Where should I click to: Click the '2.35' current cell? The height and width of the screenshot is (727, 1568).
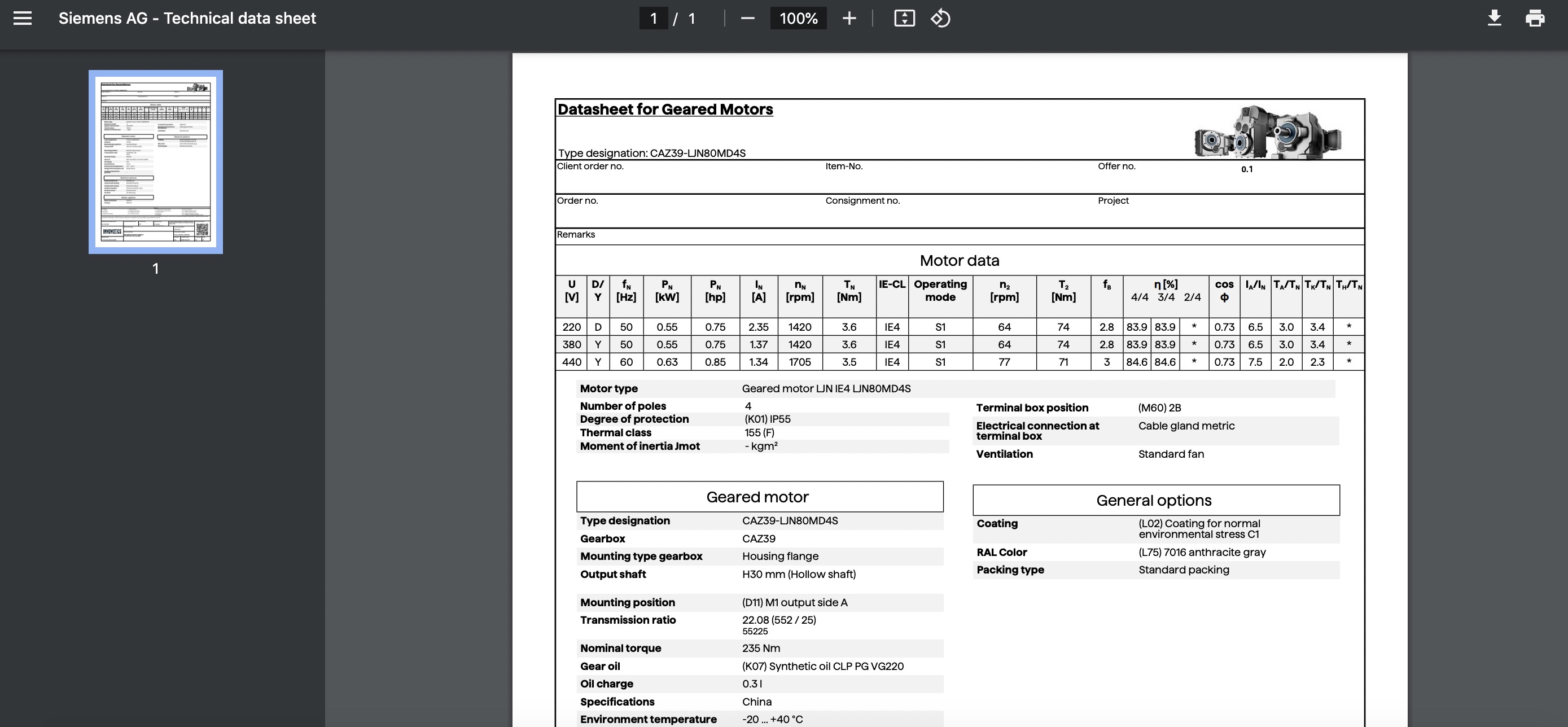(x=758, y=327)
